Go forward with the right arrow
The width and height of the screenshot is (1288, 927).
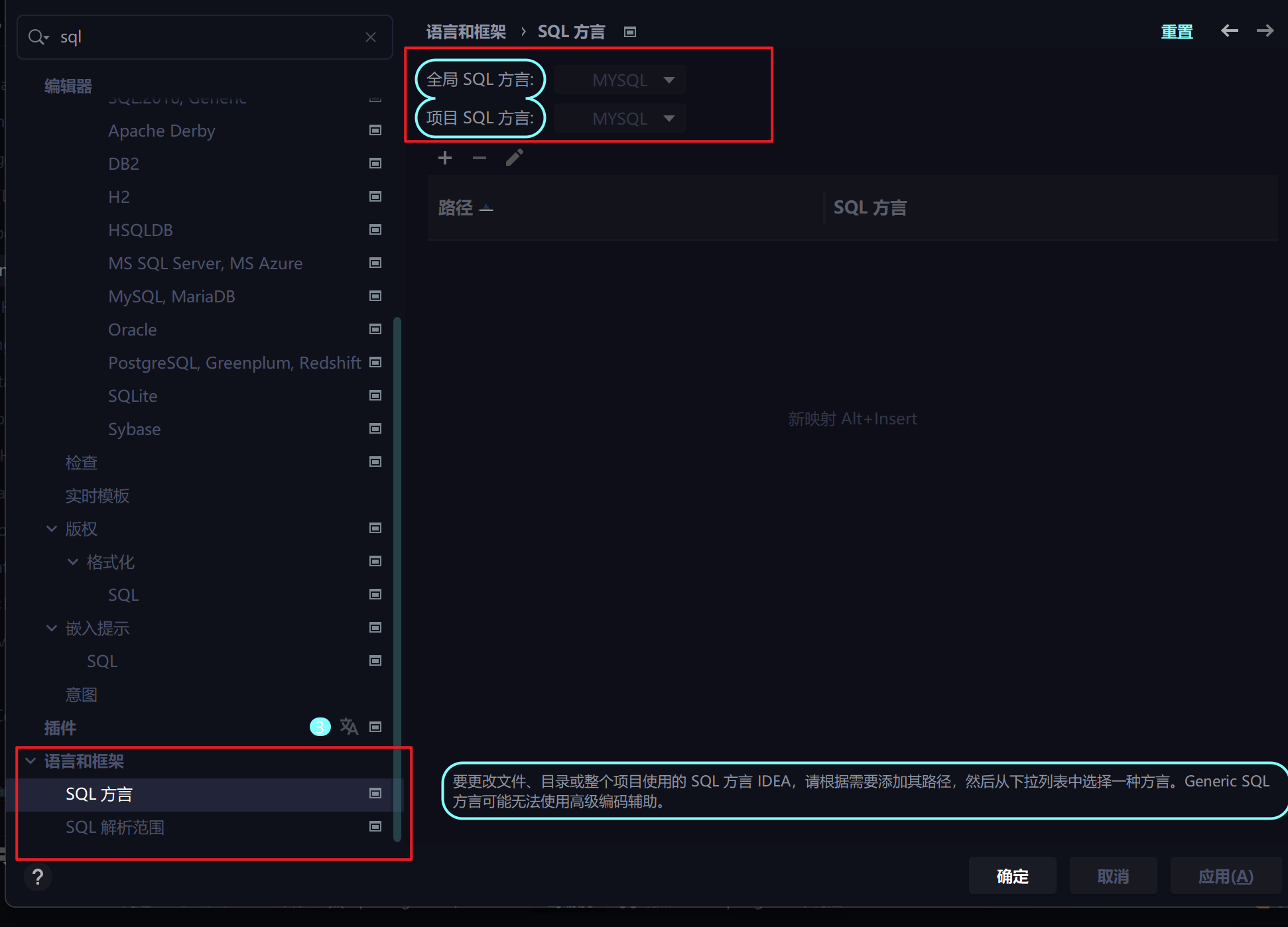[x=1265, y=31]
